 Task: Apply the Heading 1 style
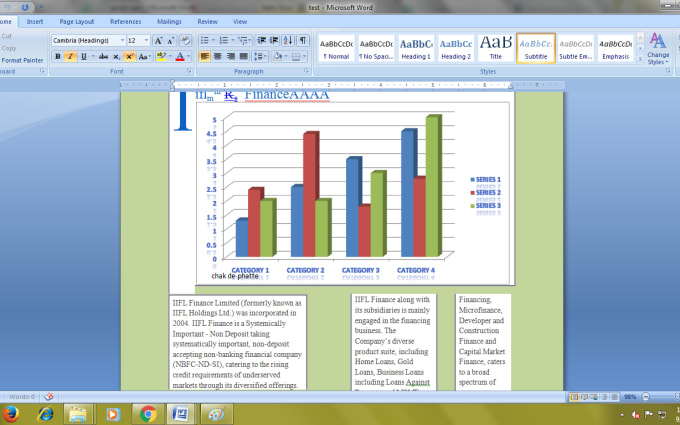coord(416,49)
